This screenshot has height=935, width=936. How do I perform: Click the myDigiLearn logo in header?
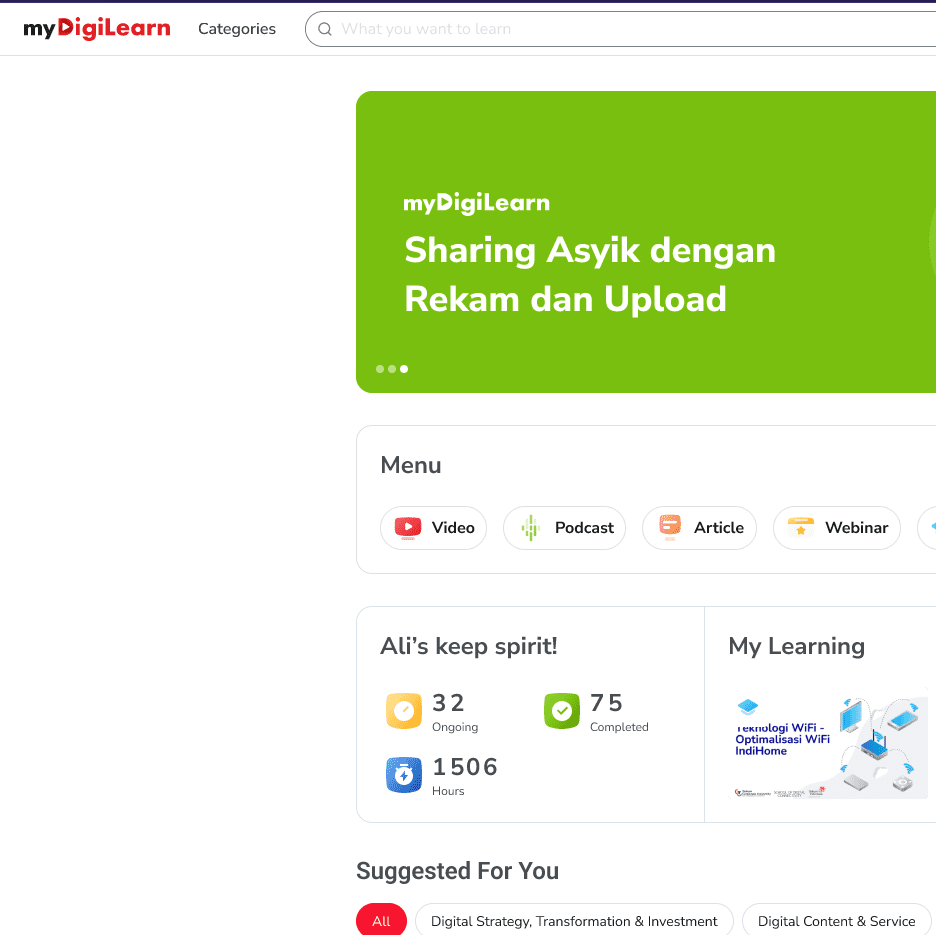click(x=97, y=29)
